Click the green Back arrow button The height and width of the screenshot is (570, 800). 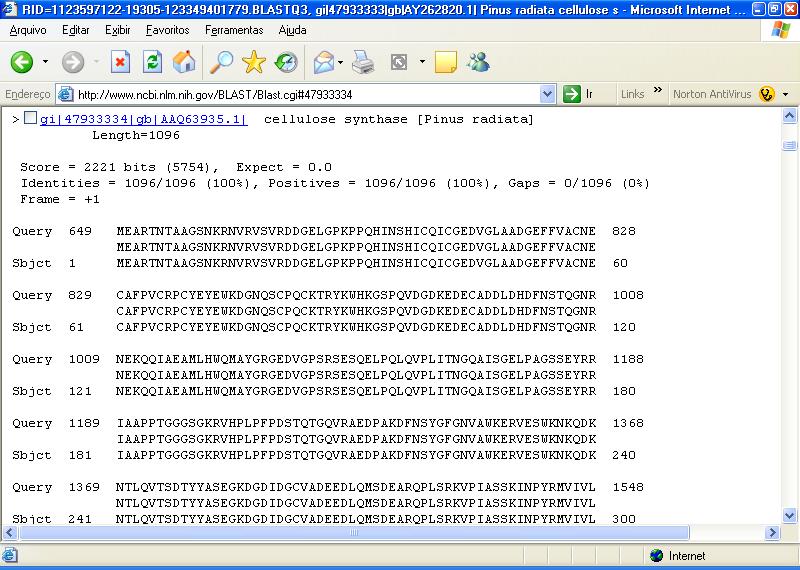21,62
